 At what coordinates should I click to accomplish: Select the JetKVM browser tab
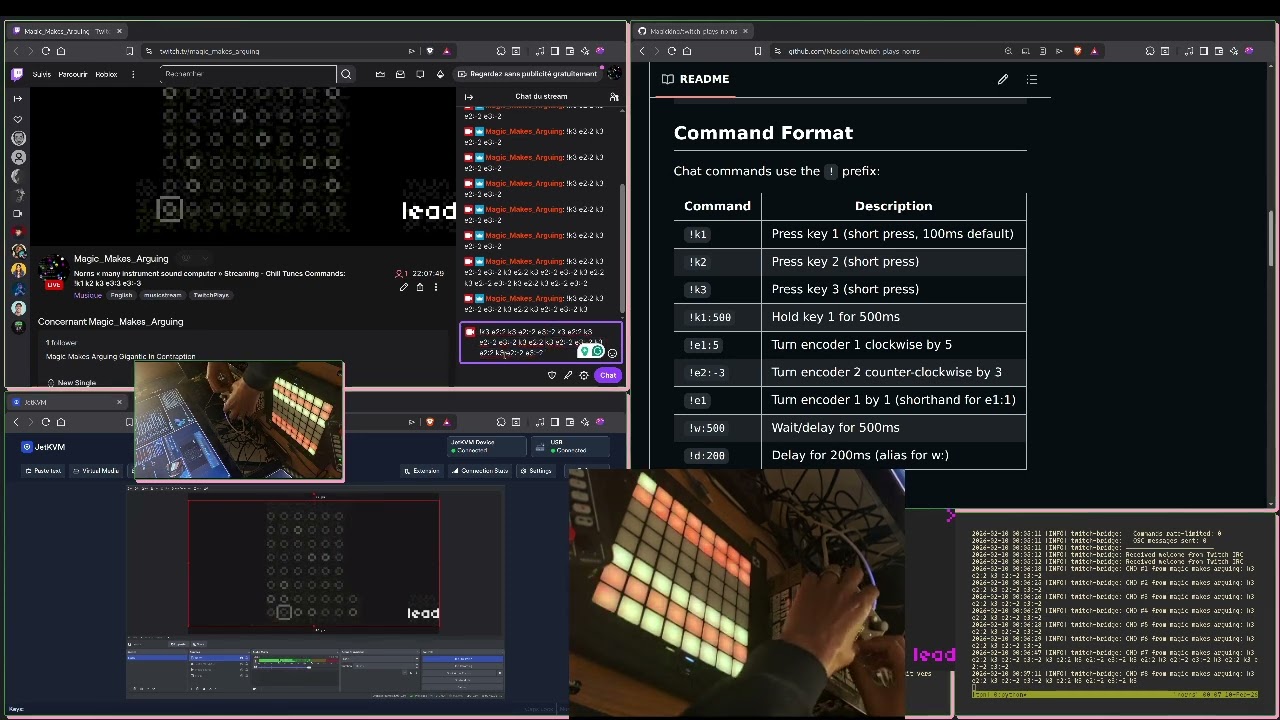[66, 402]
